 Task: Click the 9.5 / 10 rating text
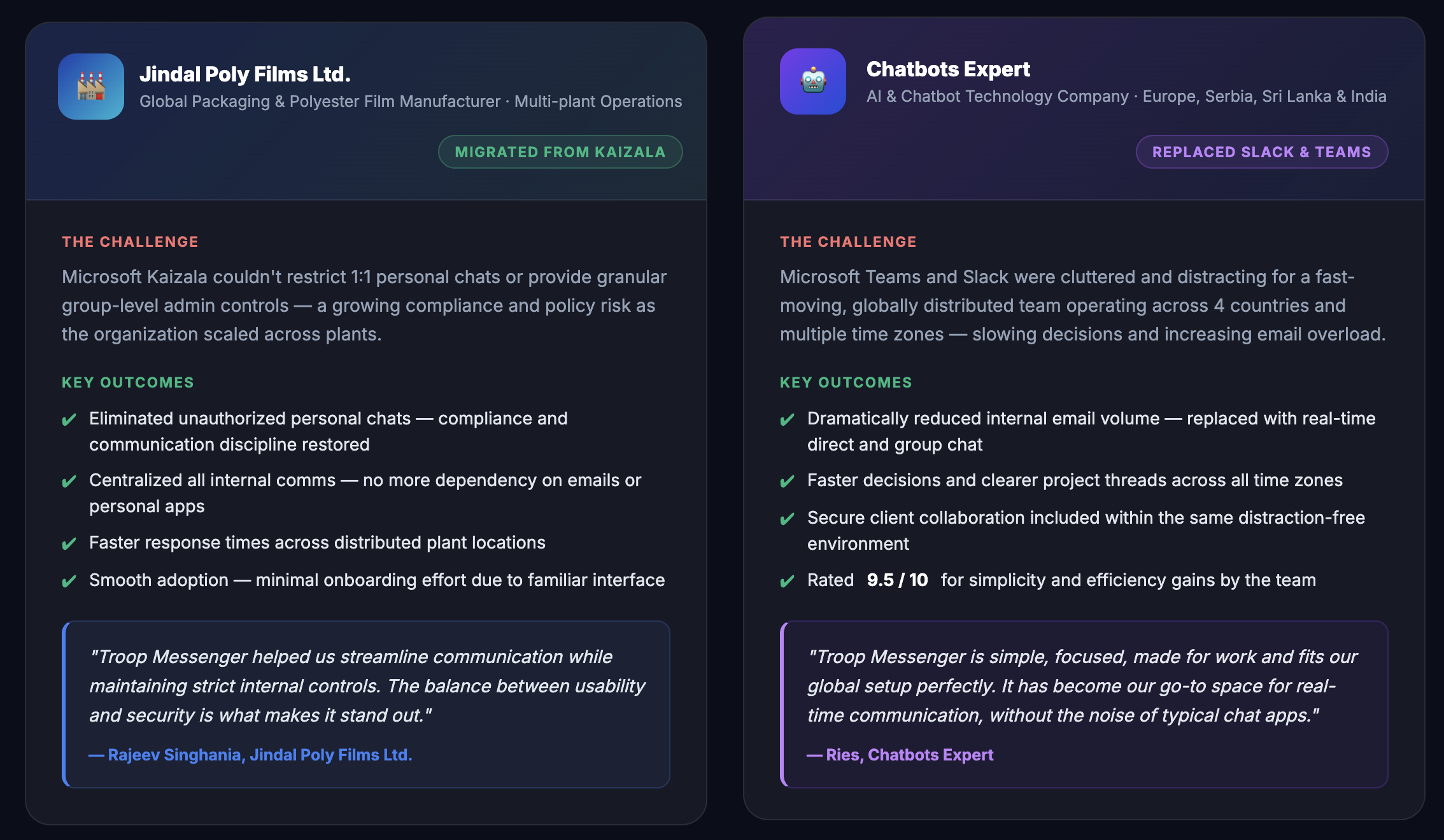[x=897, y=580]
